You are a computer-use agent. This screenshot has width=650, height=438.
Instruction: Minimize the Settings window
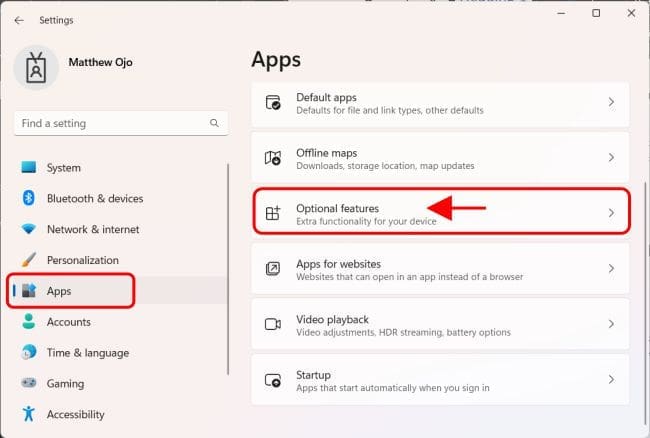point(561,13)
